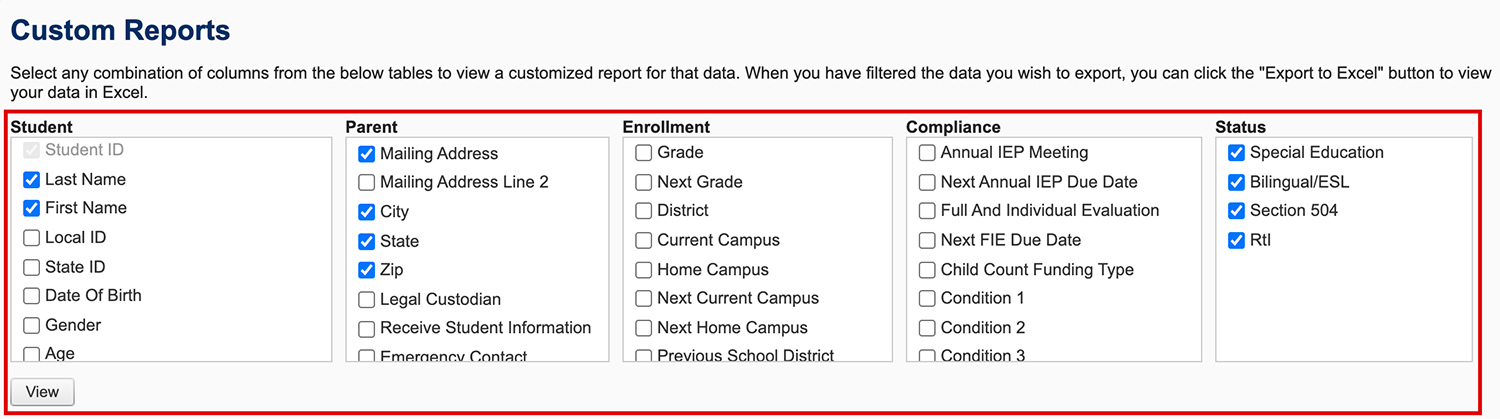
Task: Click the View button
Action: click(x=42, y=392)
